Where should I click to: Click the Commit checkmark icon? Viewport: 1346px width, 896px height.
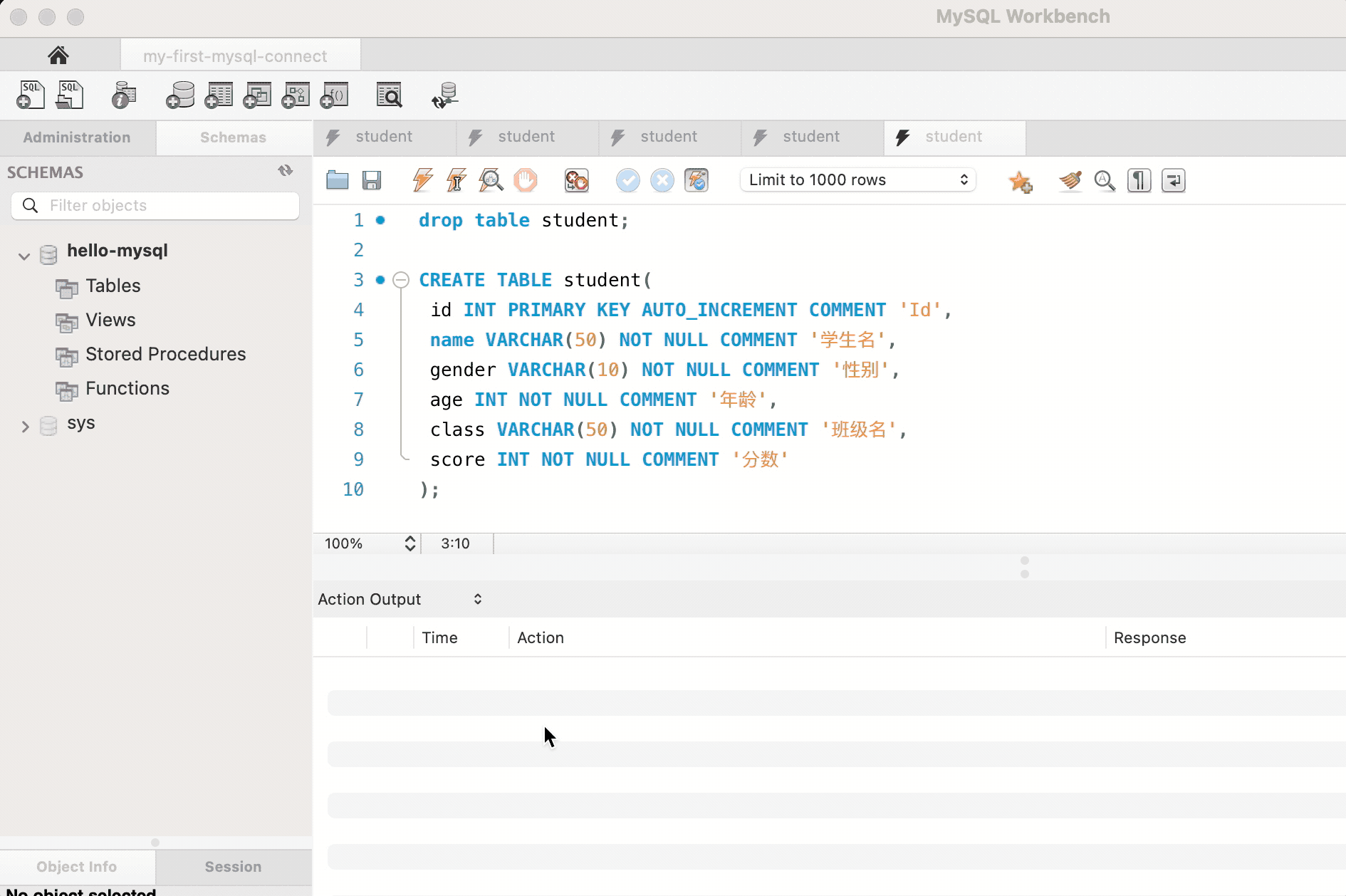click(627, 180)
